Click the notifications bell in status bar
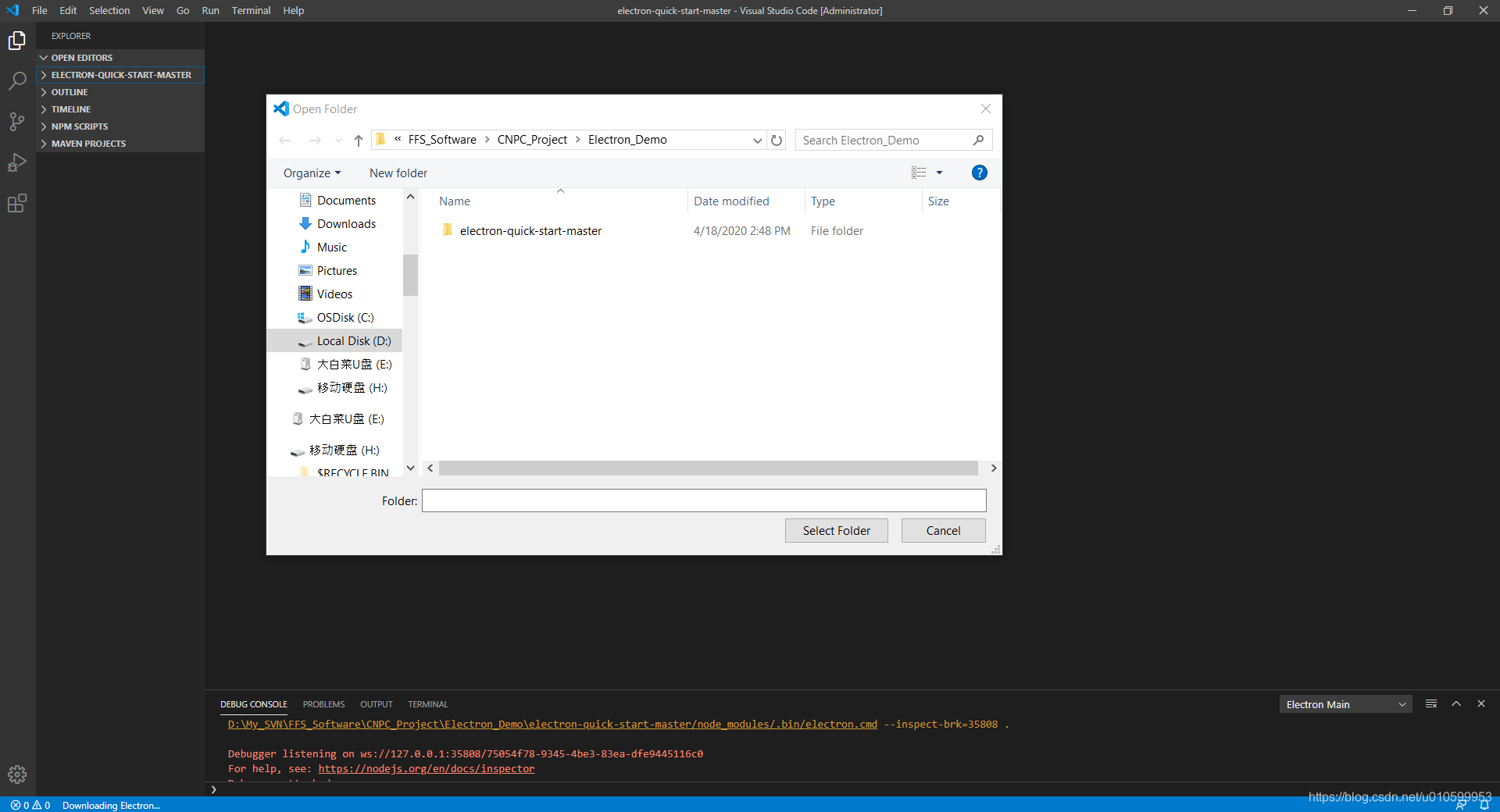 point(1484,805)
